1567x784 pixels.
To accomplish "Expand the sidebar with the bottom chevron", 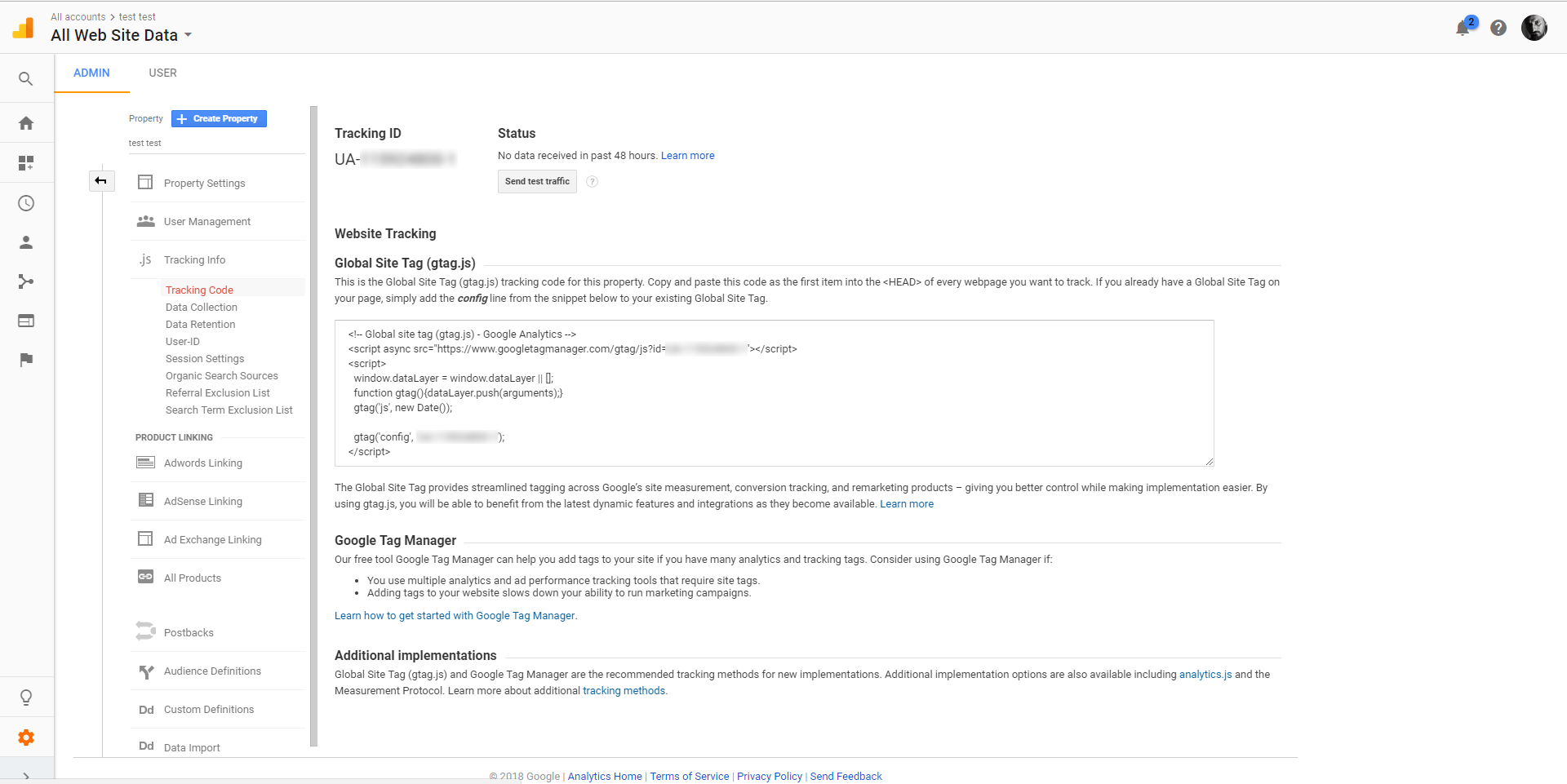I will [26, 776].
